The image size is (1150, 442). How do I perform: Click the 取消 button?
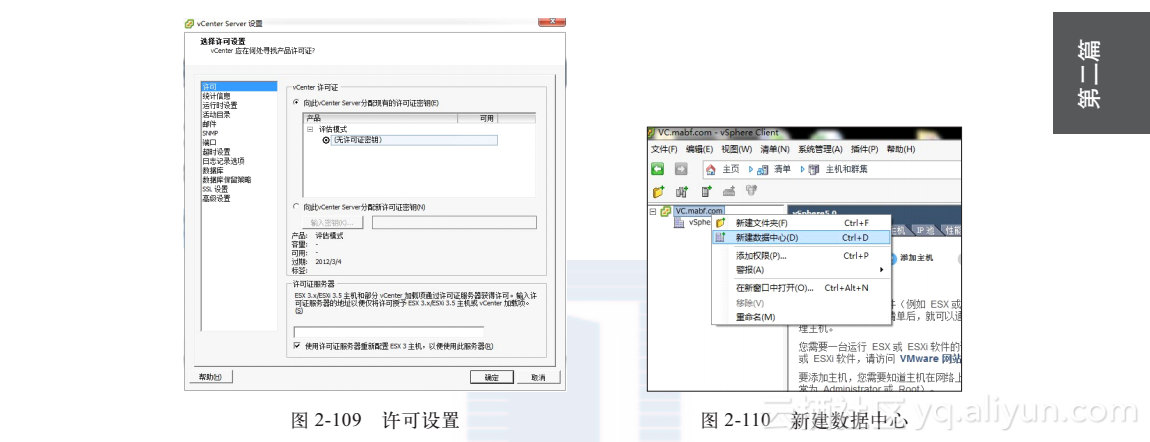click(538, 377)
